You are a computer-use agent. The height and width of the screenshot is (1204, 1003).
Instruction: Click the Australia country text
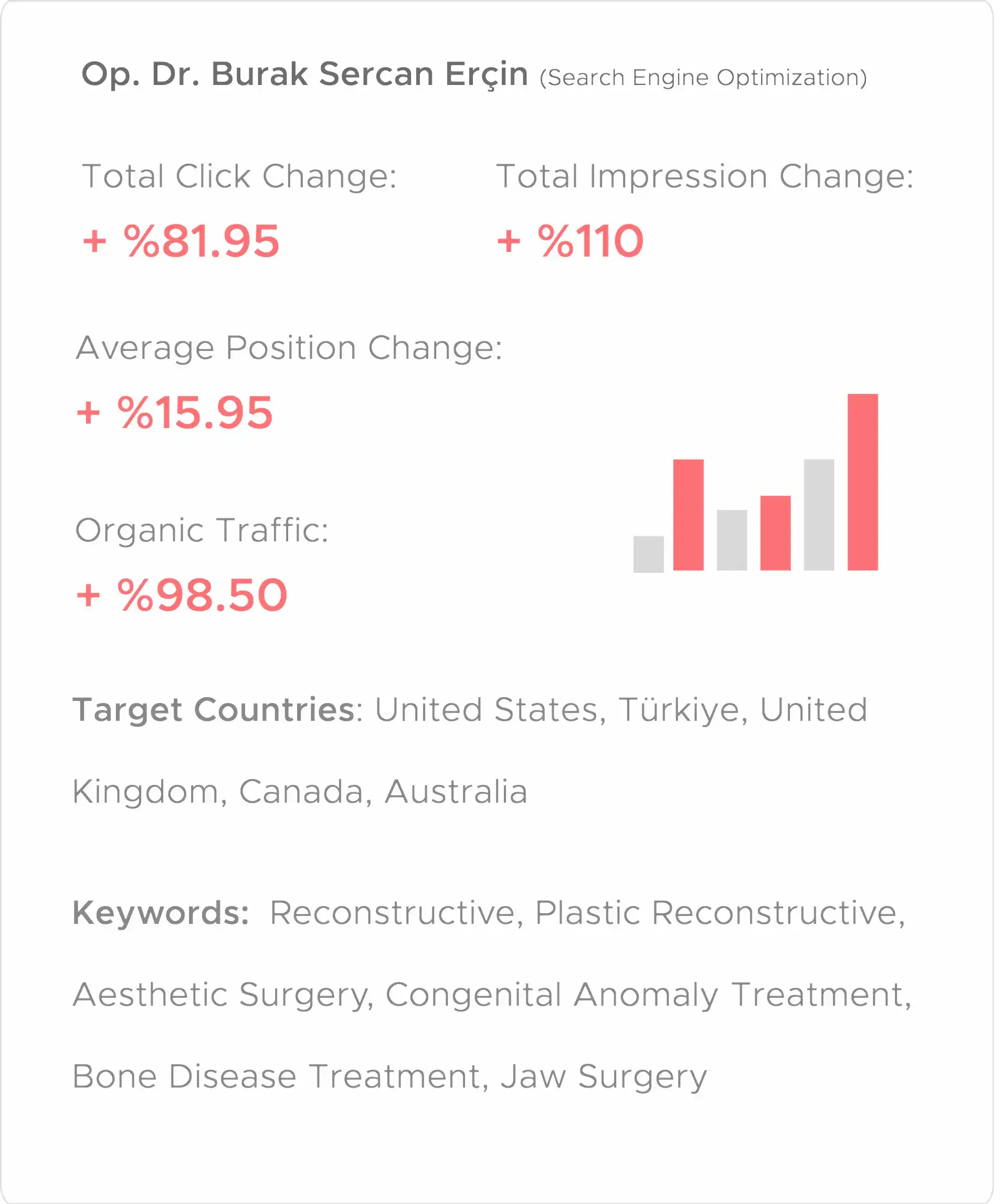click(x=456, y=792)
